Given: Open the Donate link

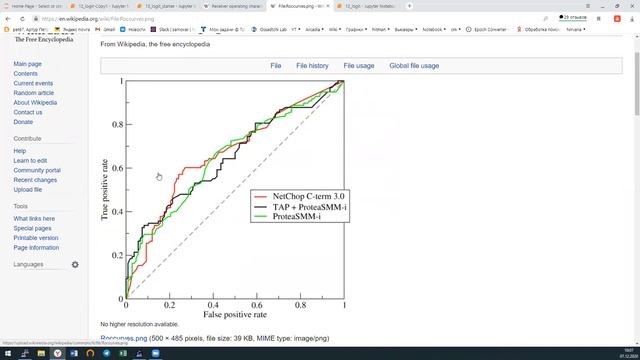Looking at the screenshot, I should click(x=23, y=122).
